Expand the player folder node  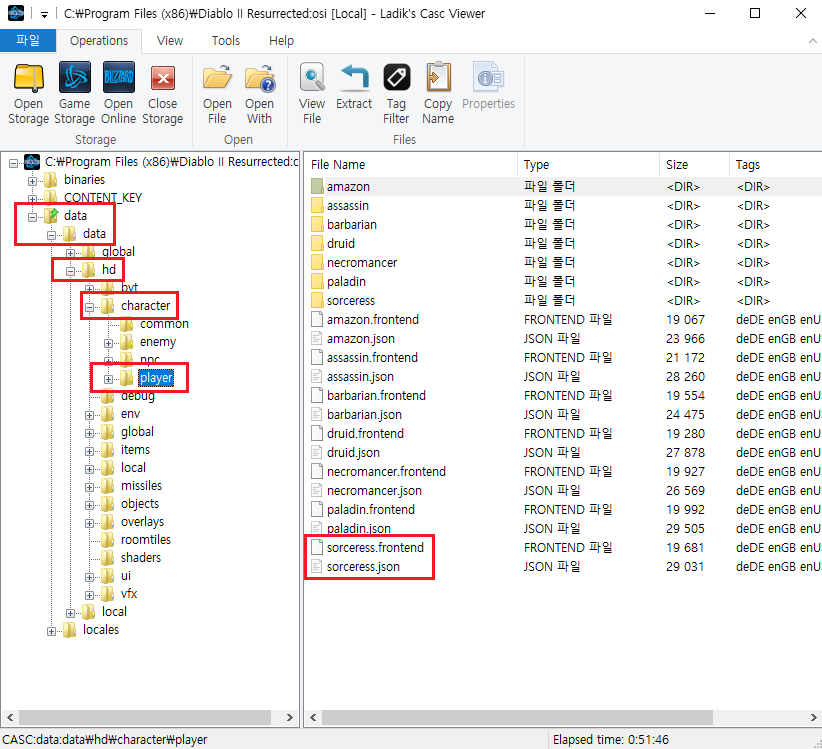(x=109, y=379)
